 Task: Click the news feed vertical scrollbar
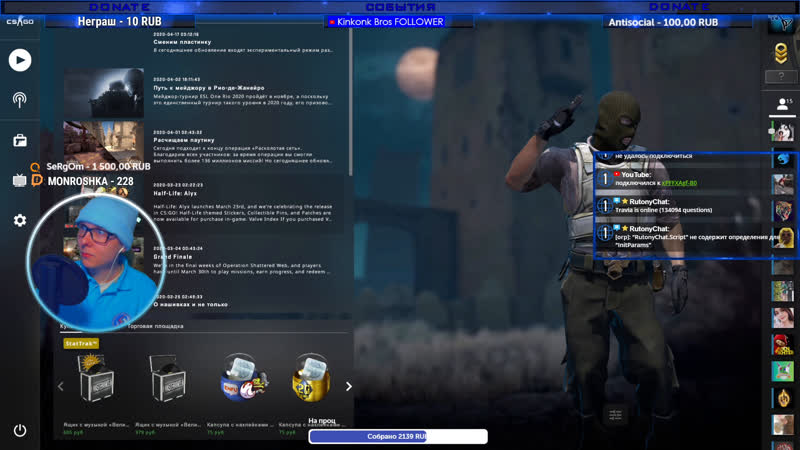(x=351, y=100)
